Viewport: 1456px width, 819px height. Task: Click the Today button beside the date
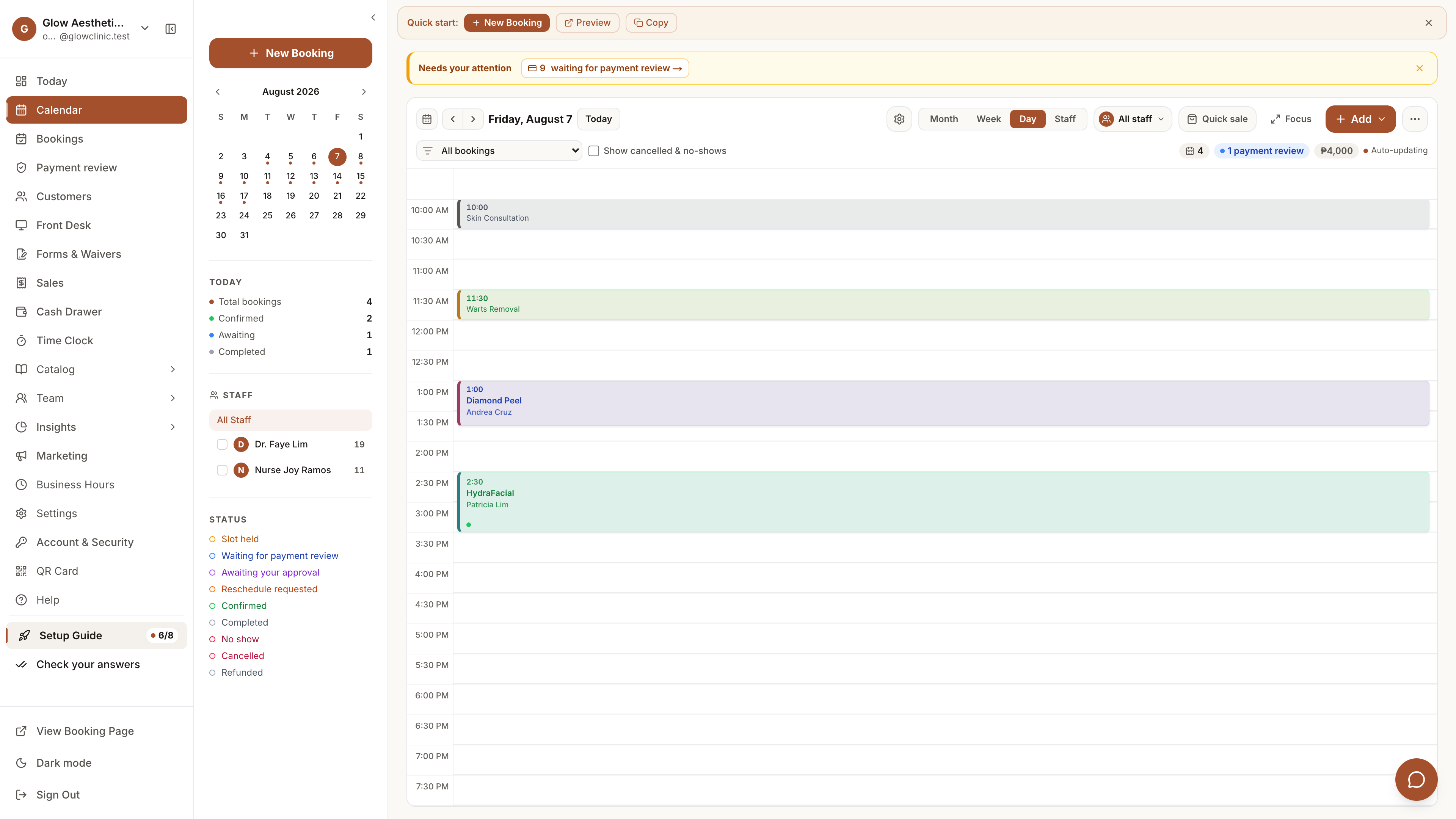tap(599, 119)
